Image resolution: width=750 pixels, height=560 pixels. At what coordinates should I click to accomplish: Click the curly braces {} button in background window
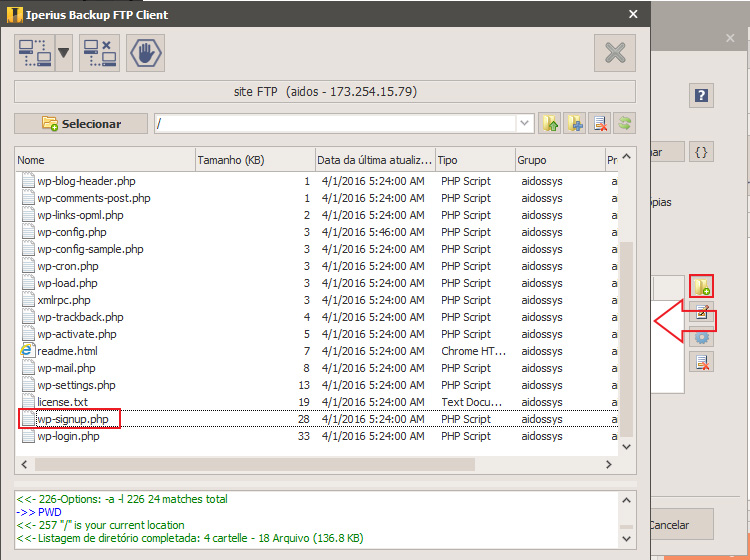[x=701, y=152]
